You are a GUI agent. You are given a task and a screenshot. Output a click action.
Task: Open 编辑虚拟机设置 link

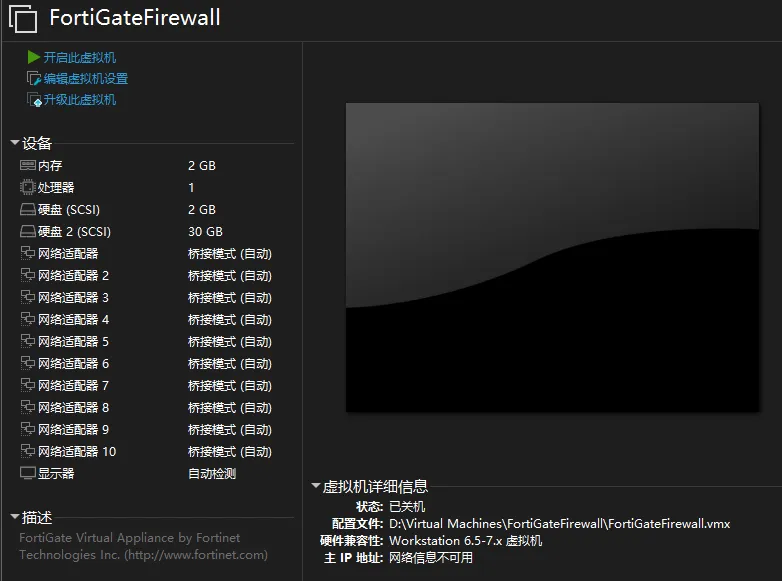tap(86, 79)
